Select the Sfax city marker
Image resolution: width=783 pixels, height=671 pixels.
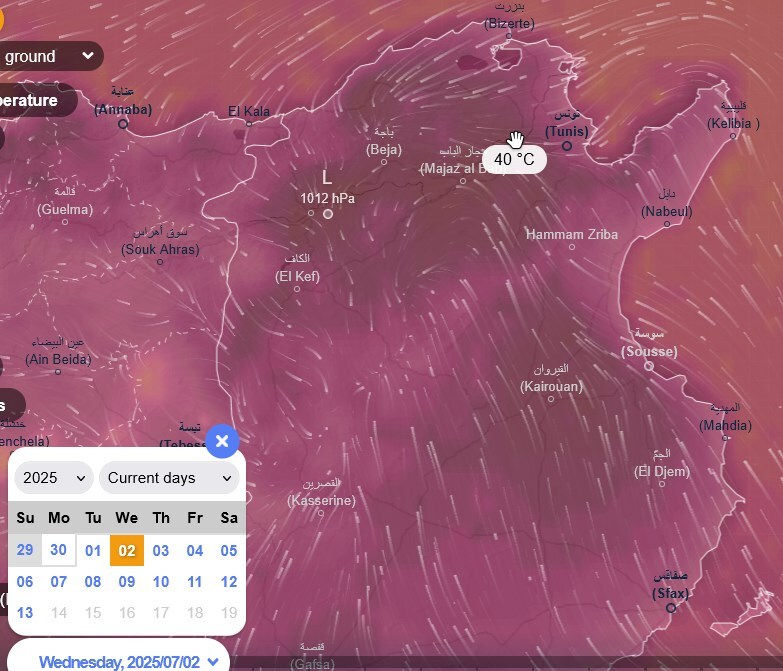[671, 608]
